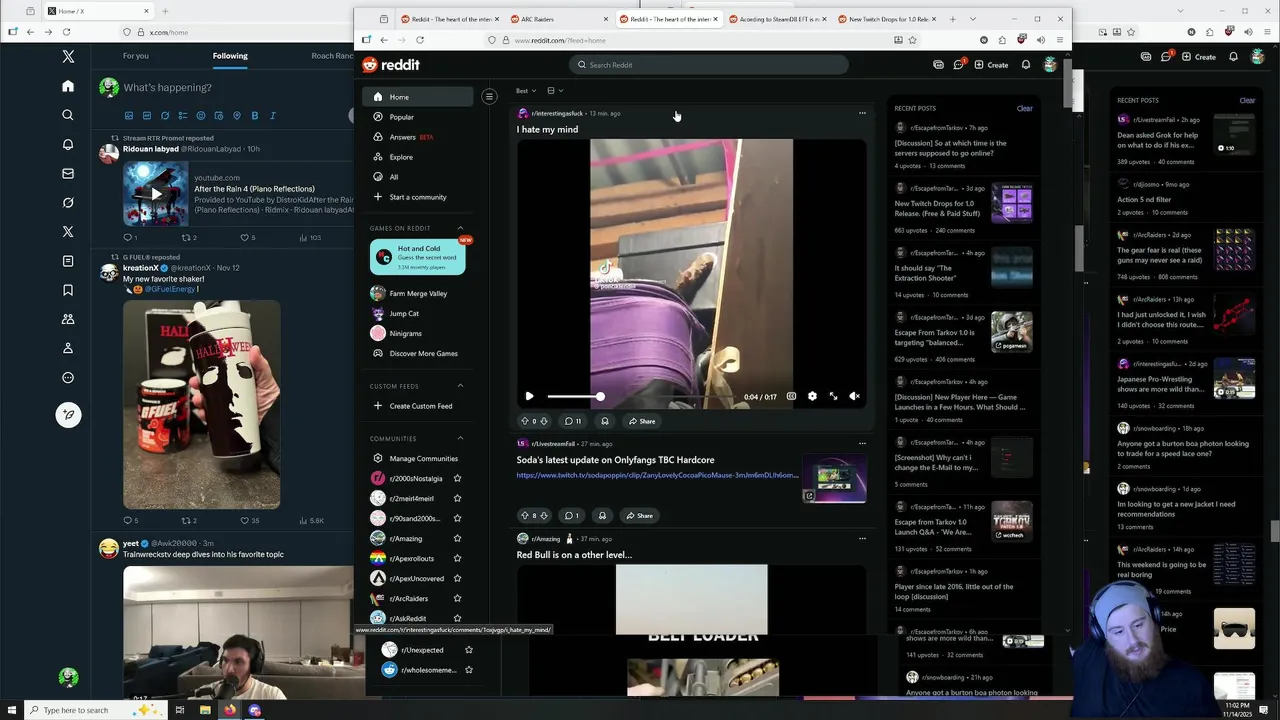This screenshot has height=720, width=1280.
Task: Click the Search Reddit field
Action: [710, 65]
